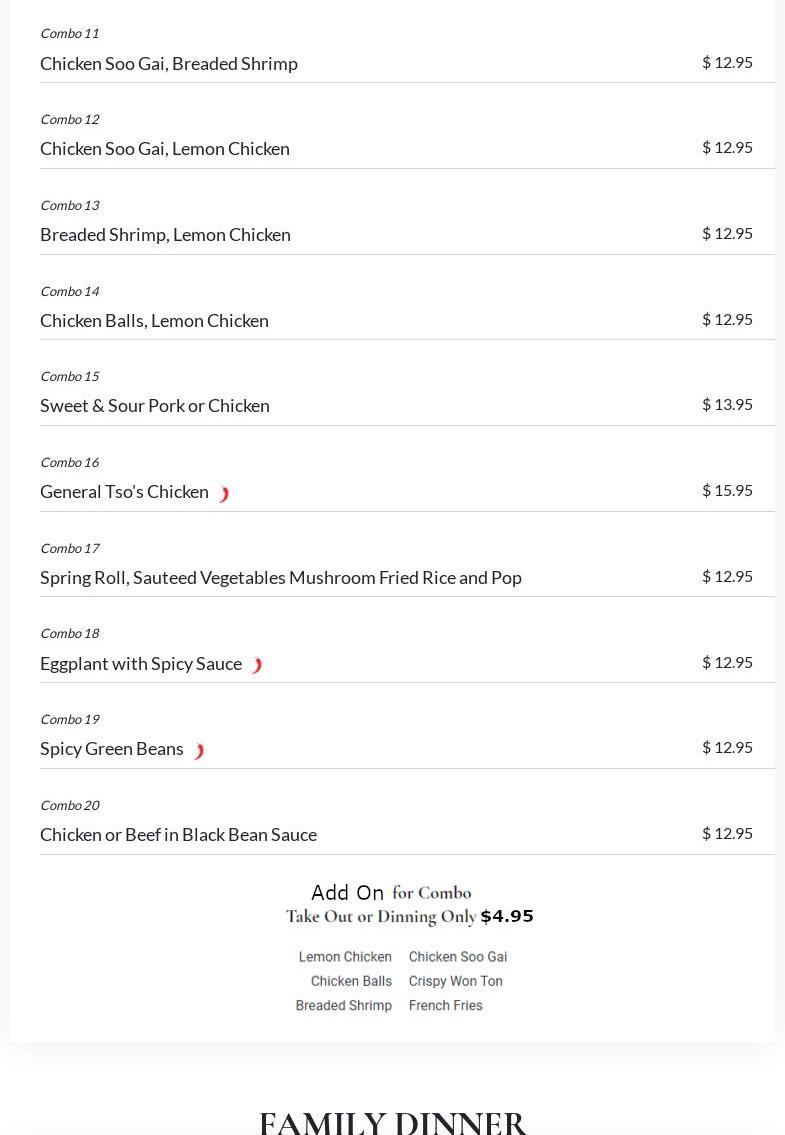Image resolution: width=785 pixels, height=1135 pixels.
Task: Click the $13.95 price for Combo 15
Action: 727,404
